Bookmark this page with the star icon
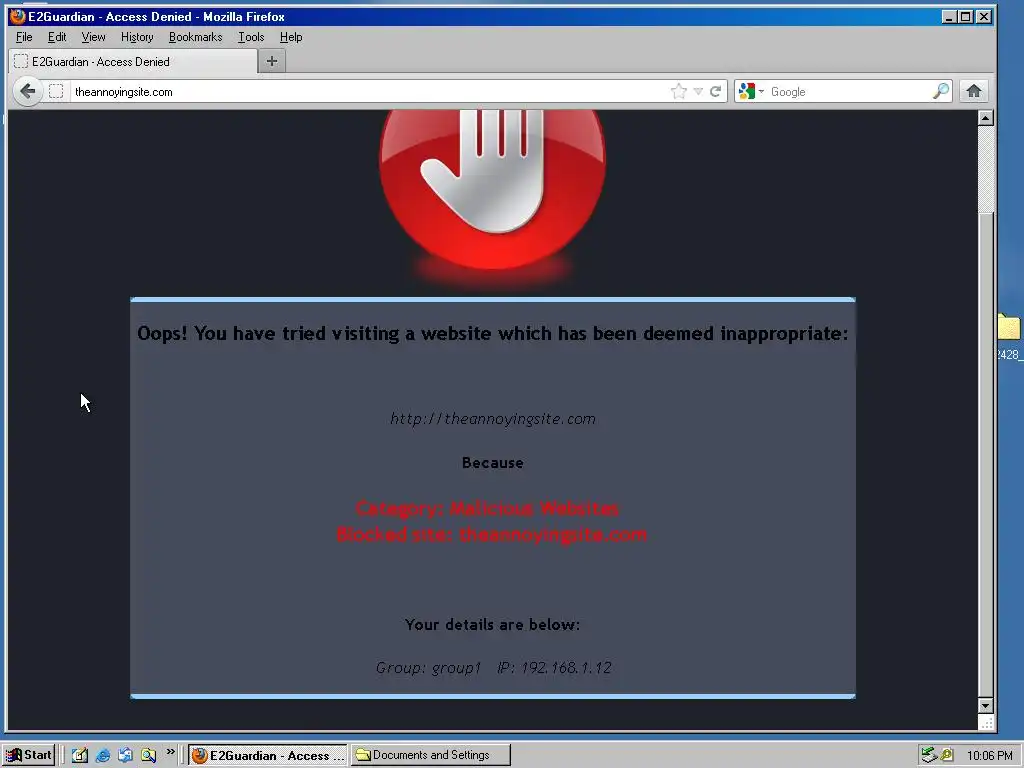This screenshot has height=768, width=1024. tap(679, 91)
